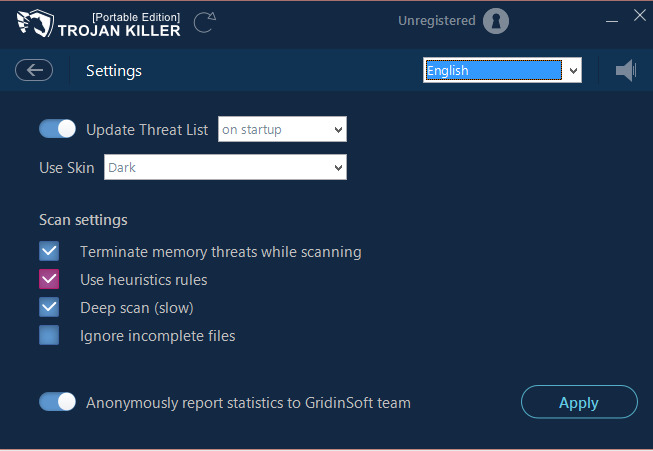Click the [Portable Edition] text

click(x=136, y=17)
